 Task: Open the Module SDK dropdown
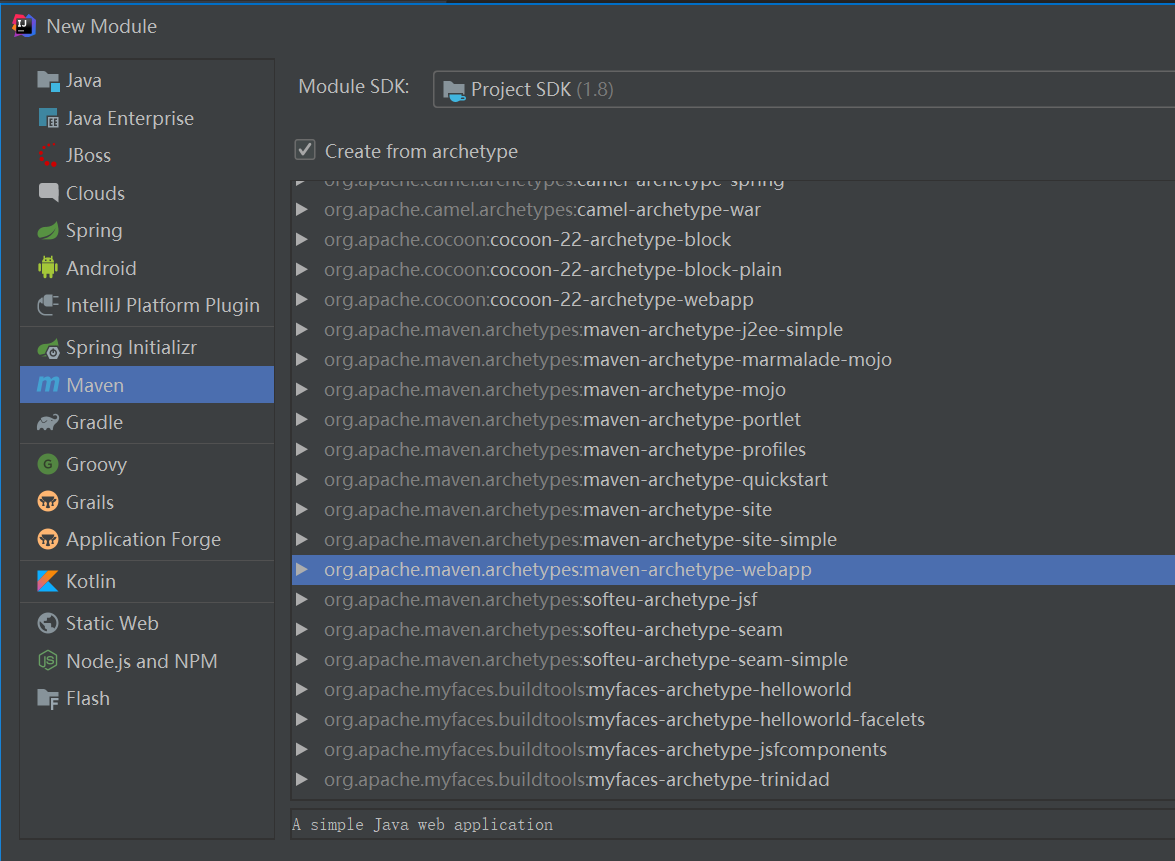[x=803, y=89]
